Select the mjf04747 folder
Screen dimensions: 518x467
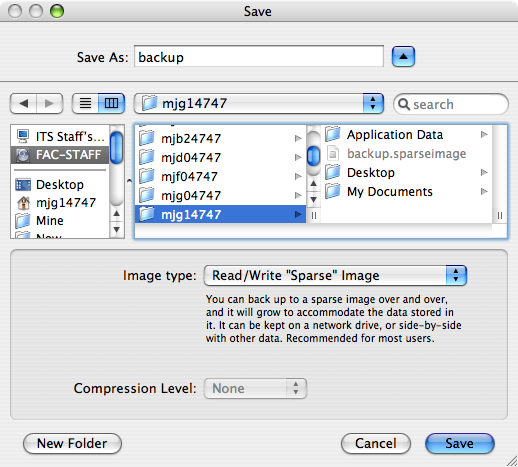[220, 176]
